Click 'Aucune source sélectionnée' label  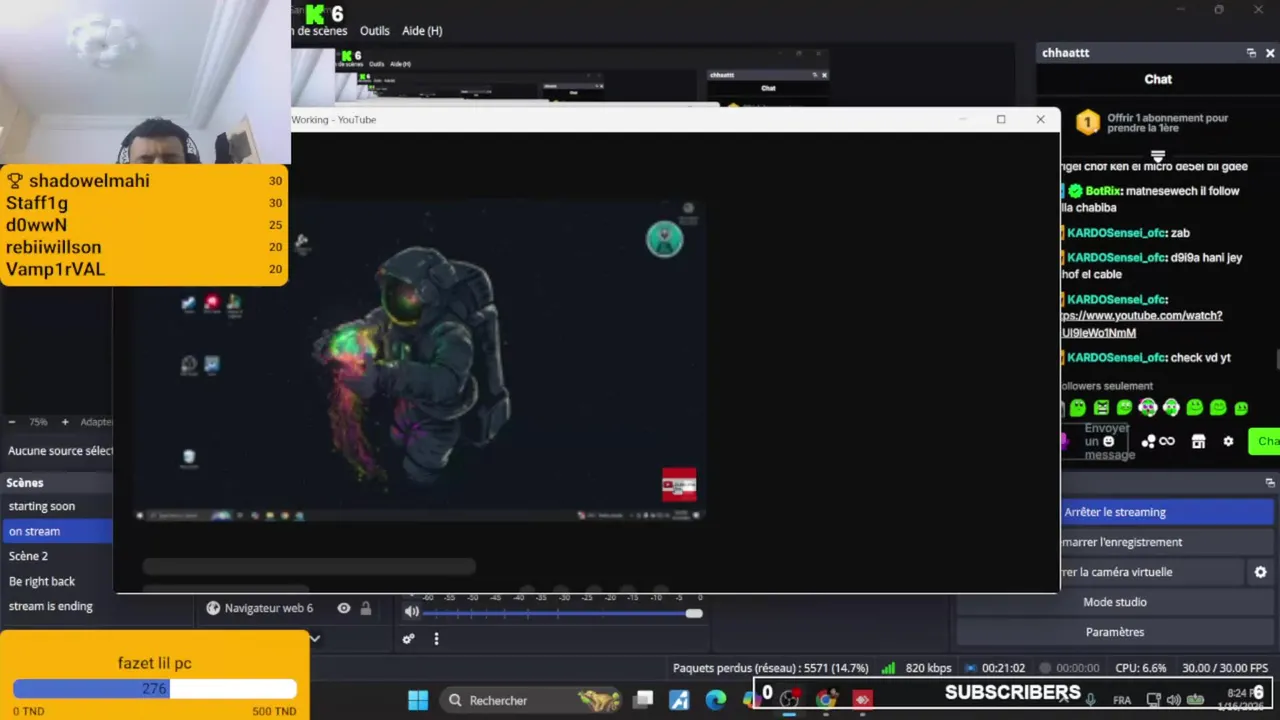(60, 451)
